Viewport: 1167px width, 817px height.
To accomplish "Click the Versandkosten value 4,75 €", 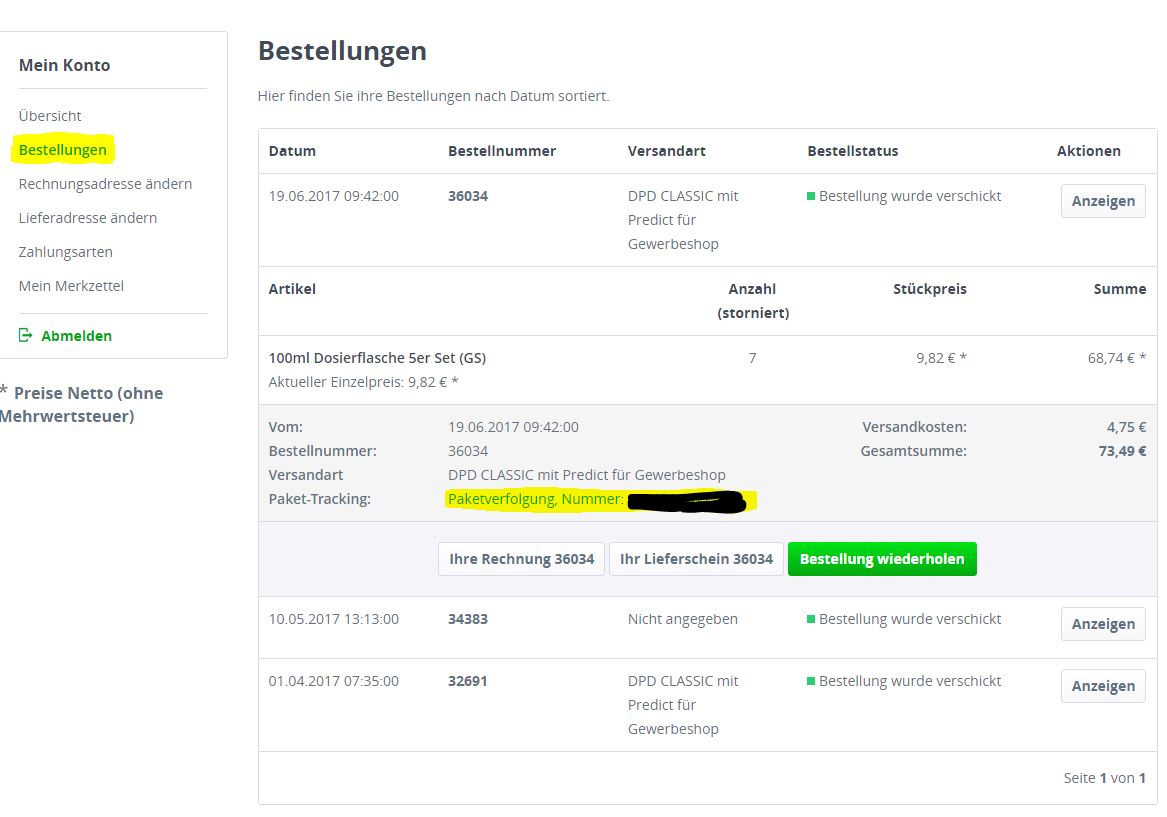I will click(1126, 427).
